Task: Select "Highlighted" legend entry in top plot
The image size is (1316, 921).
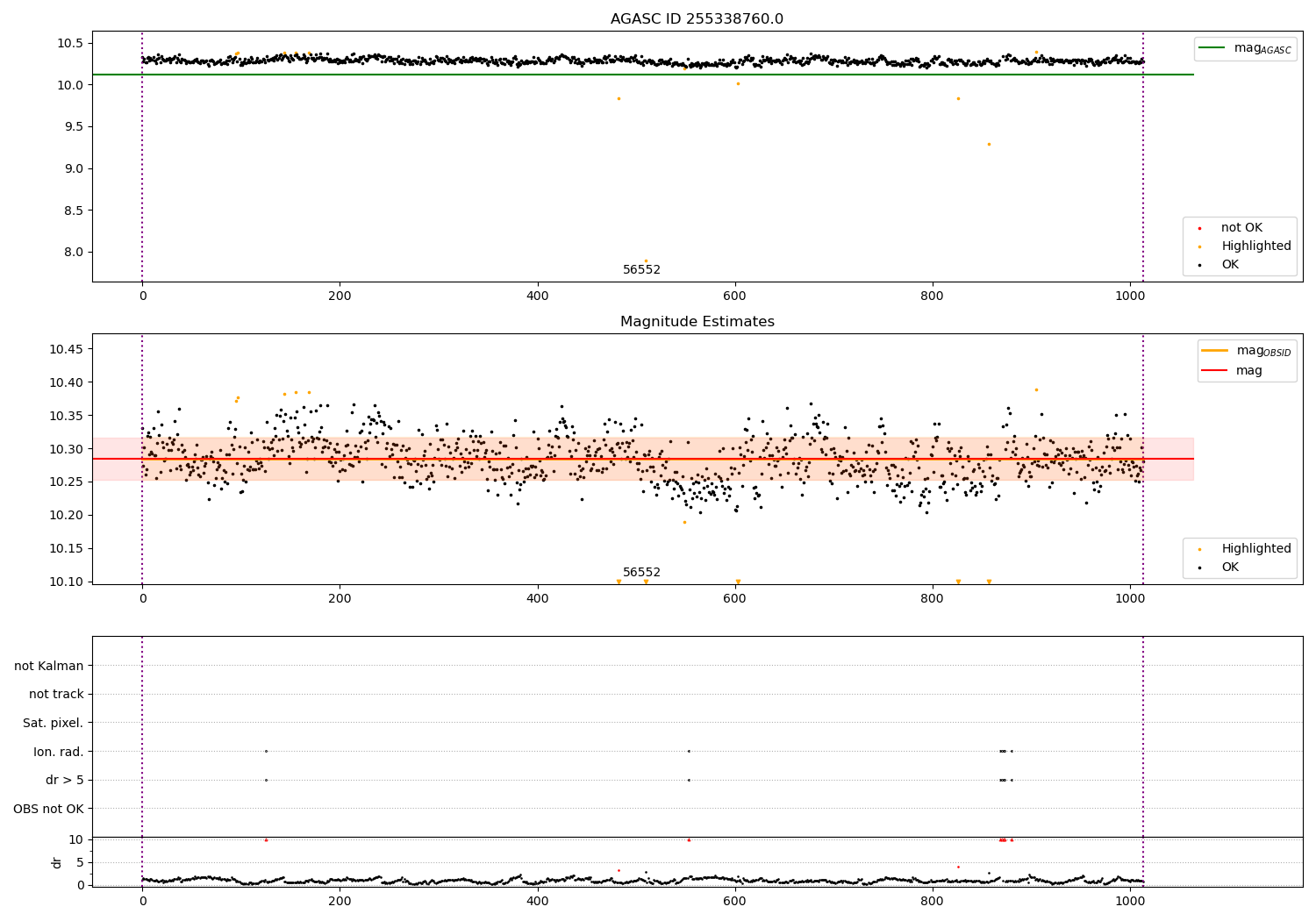Action: click(x=1256, y=246)
